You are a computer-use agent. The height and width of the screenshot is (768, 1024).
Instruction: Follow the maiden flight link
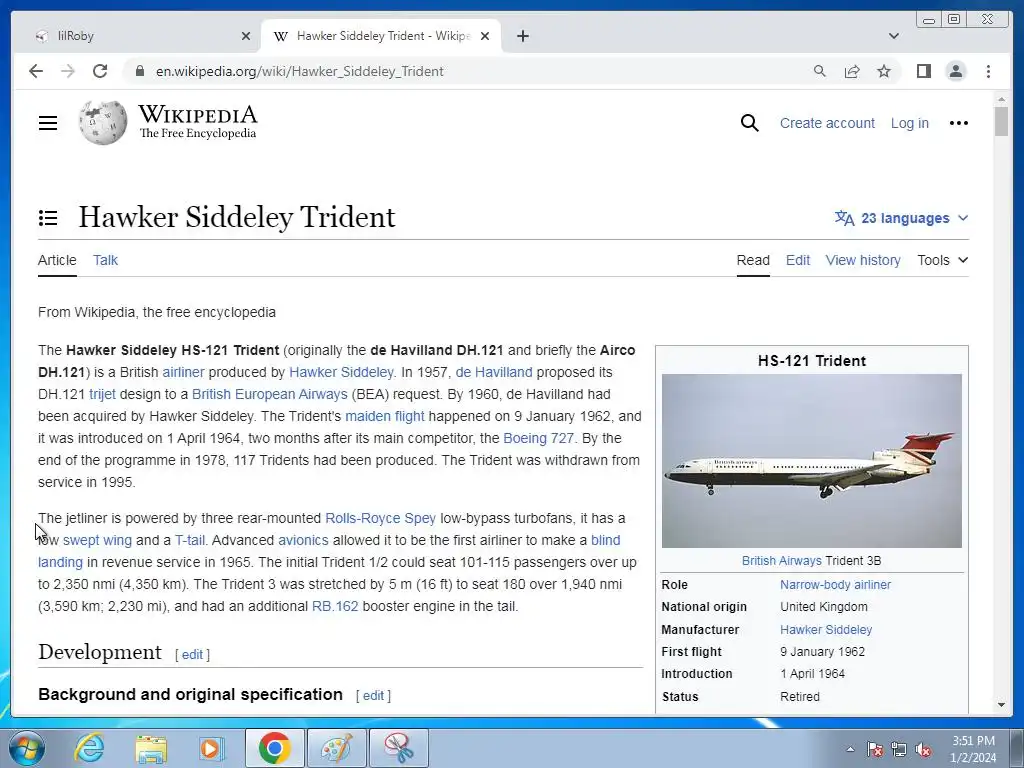[x=385, y=416]
